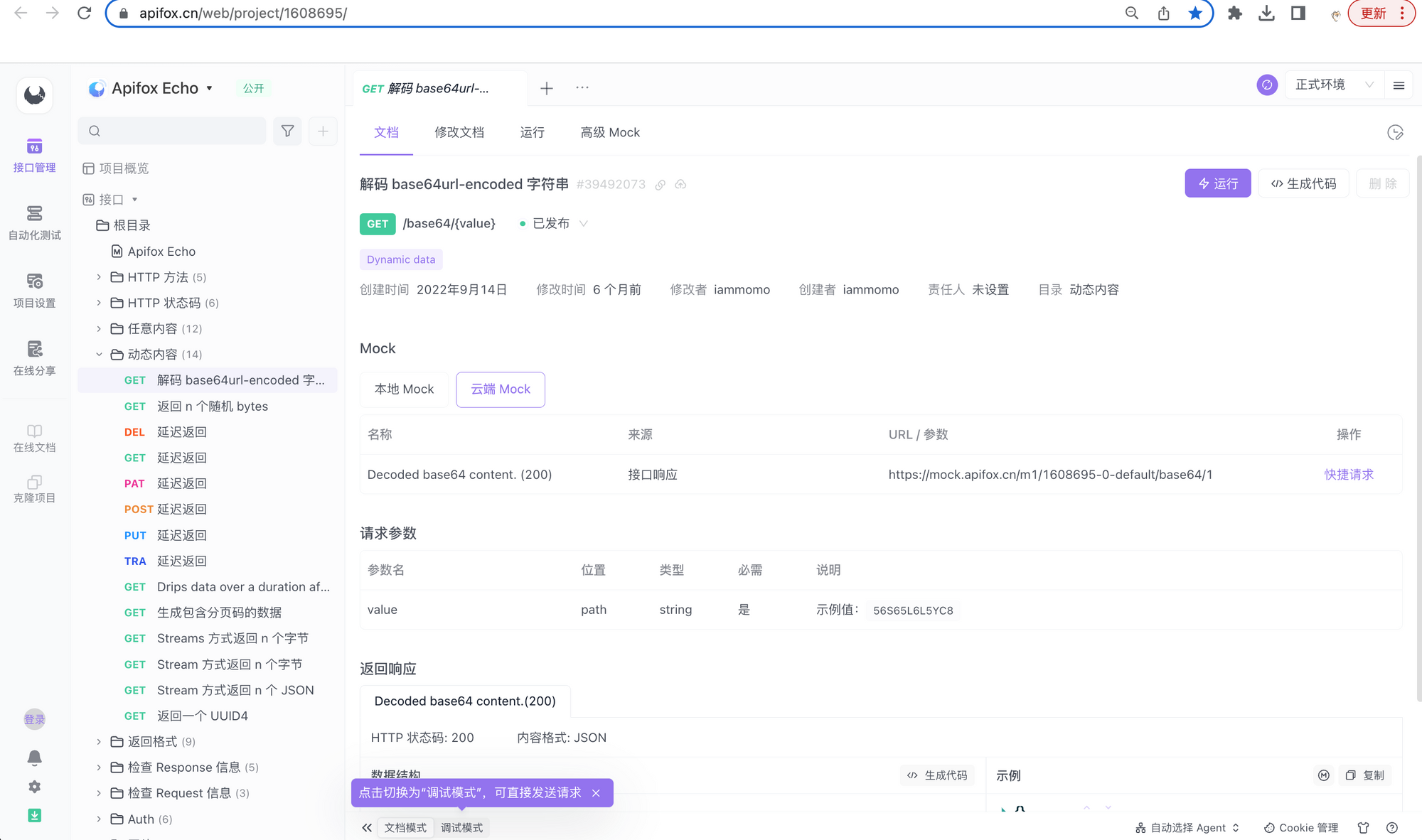Expand the HTTP 方法 folder

click(x=99, y=277)
